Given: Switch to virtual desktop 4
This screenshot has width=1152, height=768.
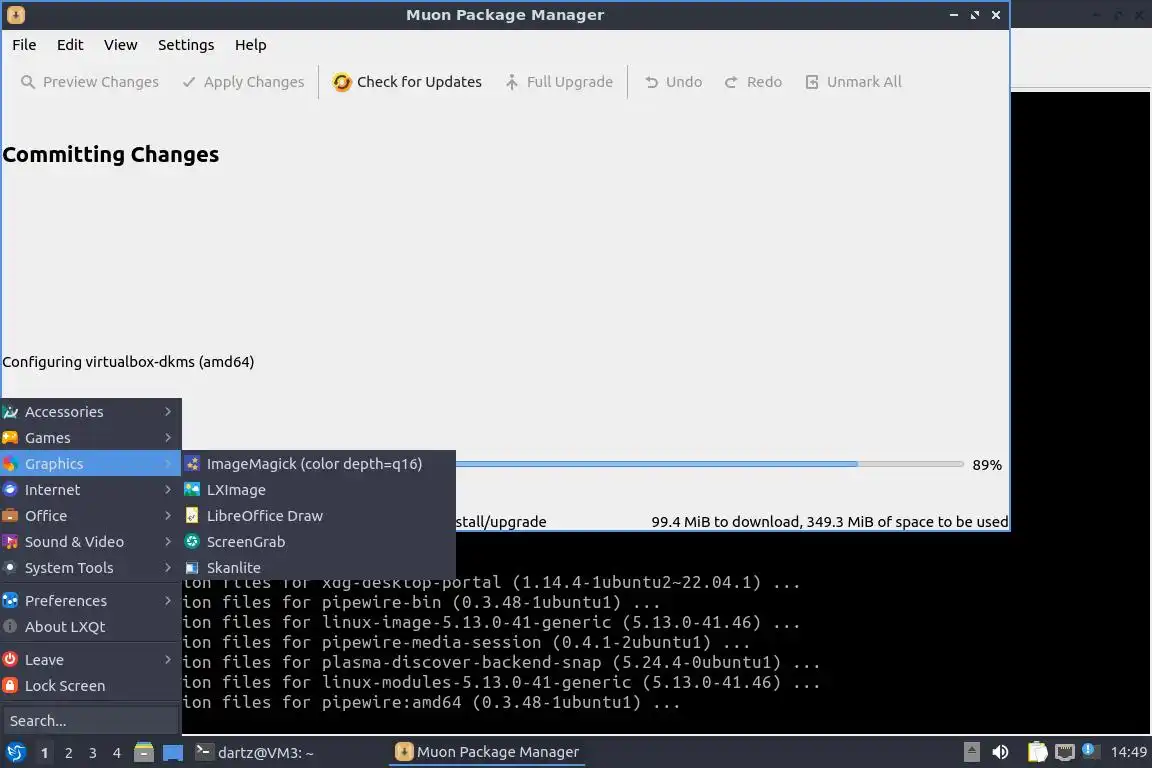Looking at the screenshot, I should point(117,753).
